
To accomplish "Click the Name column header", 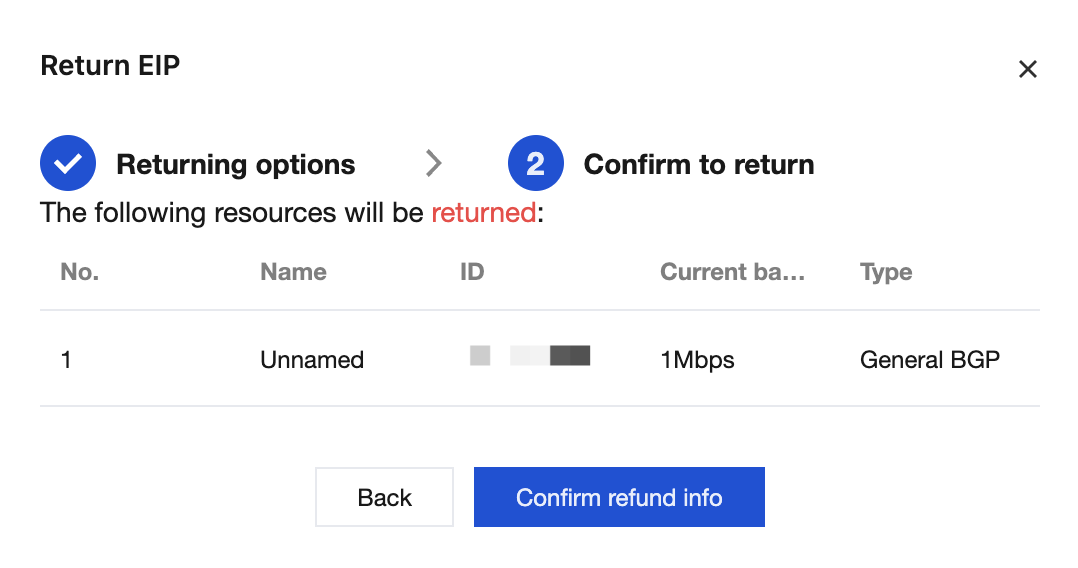I will pos(293,272).
